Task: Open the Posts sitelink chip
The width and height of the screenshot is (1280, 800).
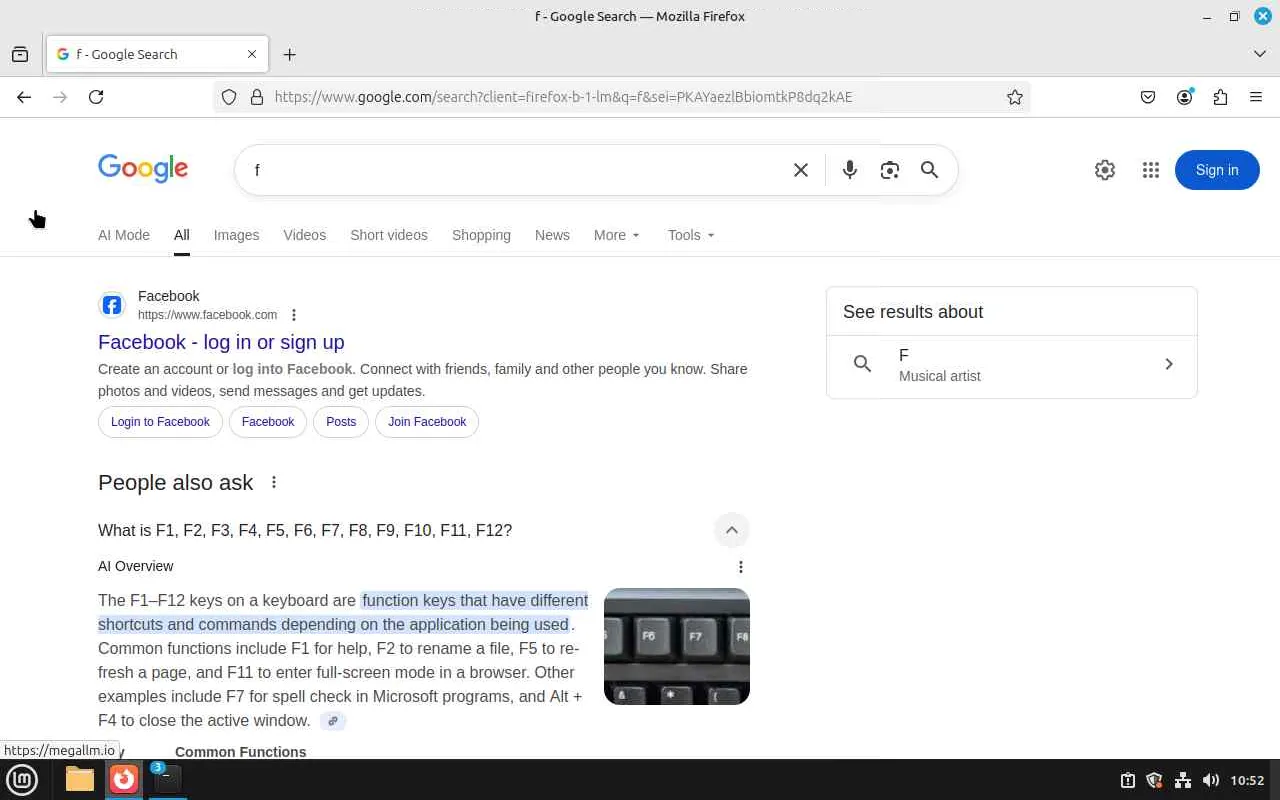Action: tap(341, 422)
